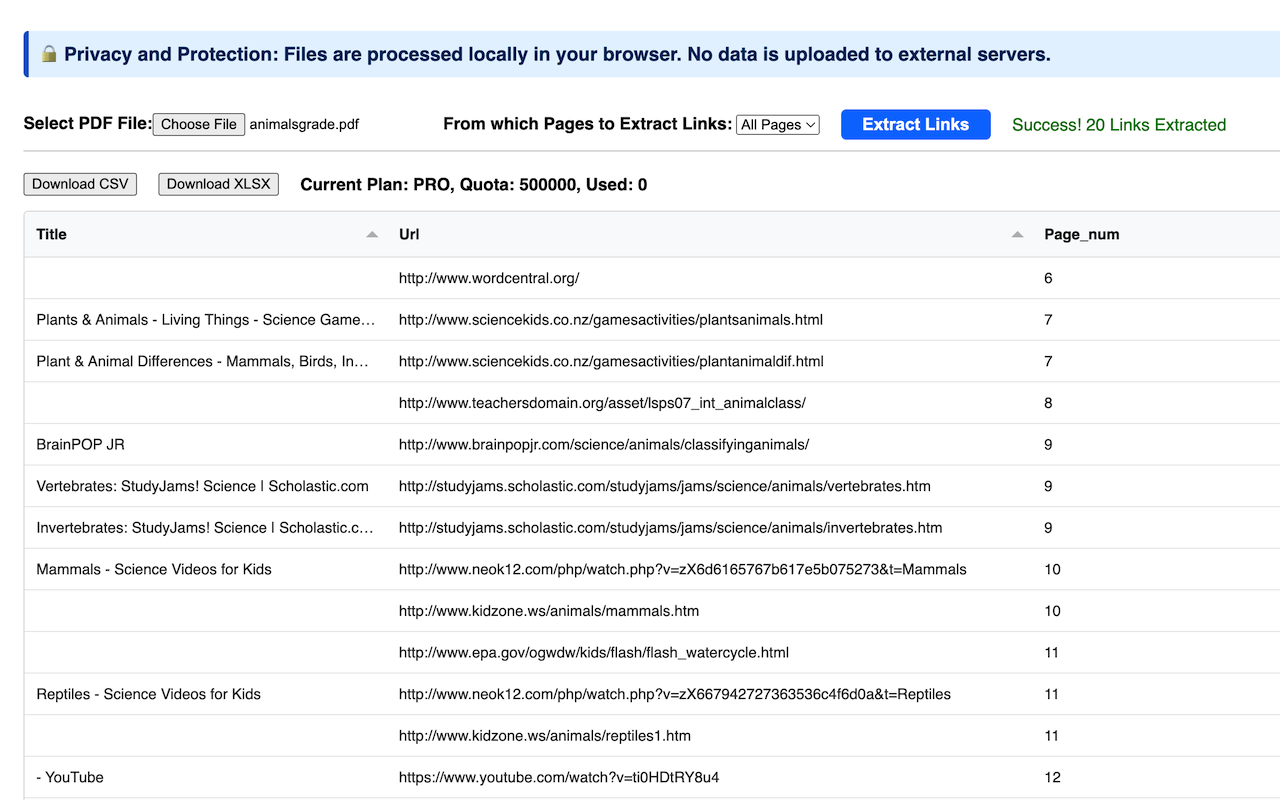The width and height of the screenshot is (1280, 800).
Task: Click the Page_num column header
Action: [1081, 234]
